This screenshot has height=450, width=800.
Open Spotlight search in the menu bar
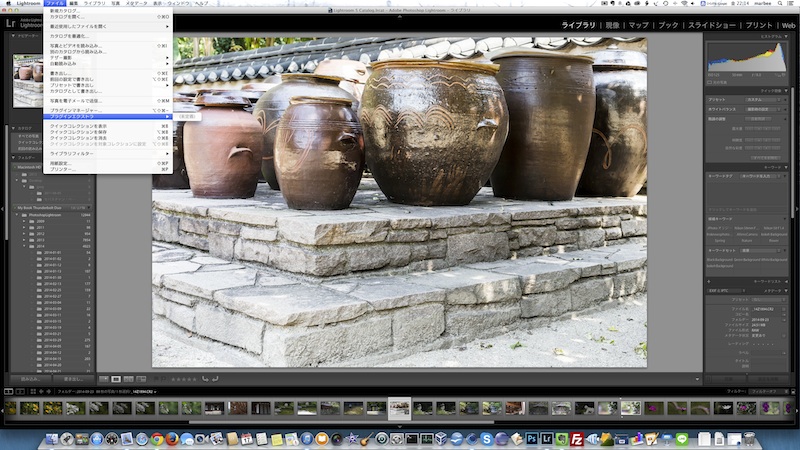(781, 3)
